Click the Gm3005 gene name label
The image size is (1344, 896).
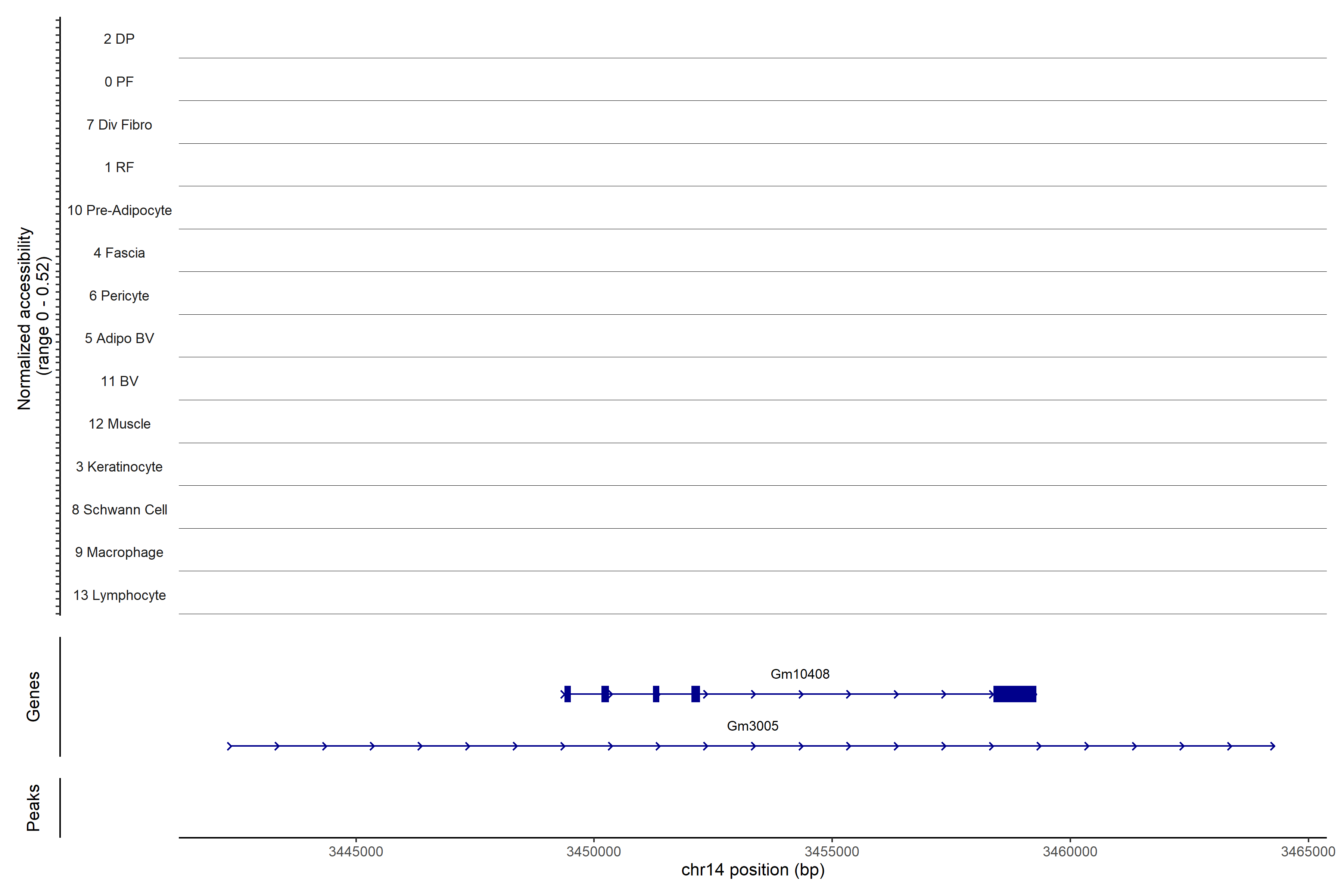coord(752,726)
